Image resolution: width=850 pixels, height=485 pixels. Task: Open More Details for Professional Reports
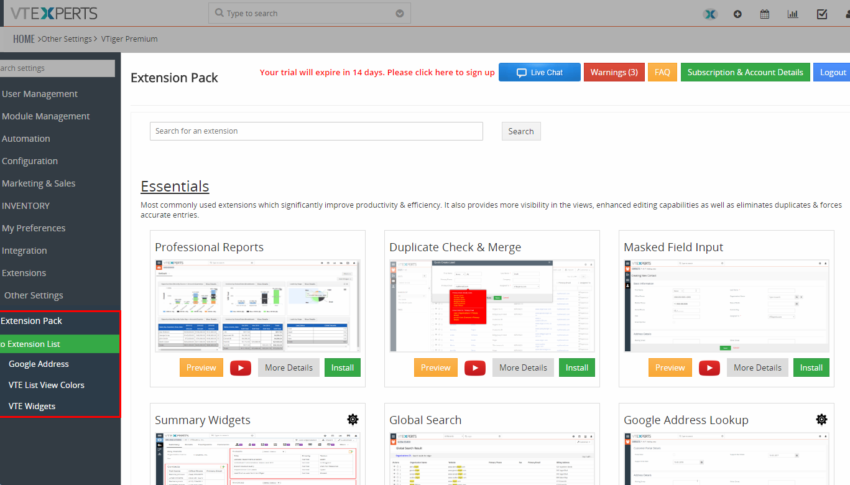tap(288, 367)
